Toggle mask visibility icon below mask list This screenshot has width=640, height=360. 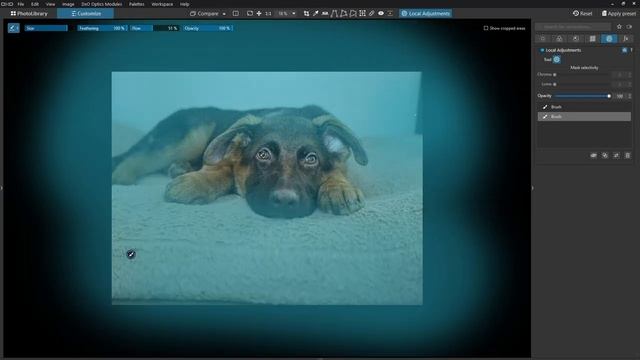coord(593,156)
